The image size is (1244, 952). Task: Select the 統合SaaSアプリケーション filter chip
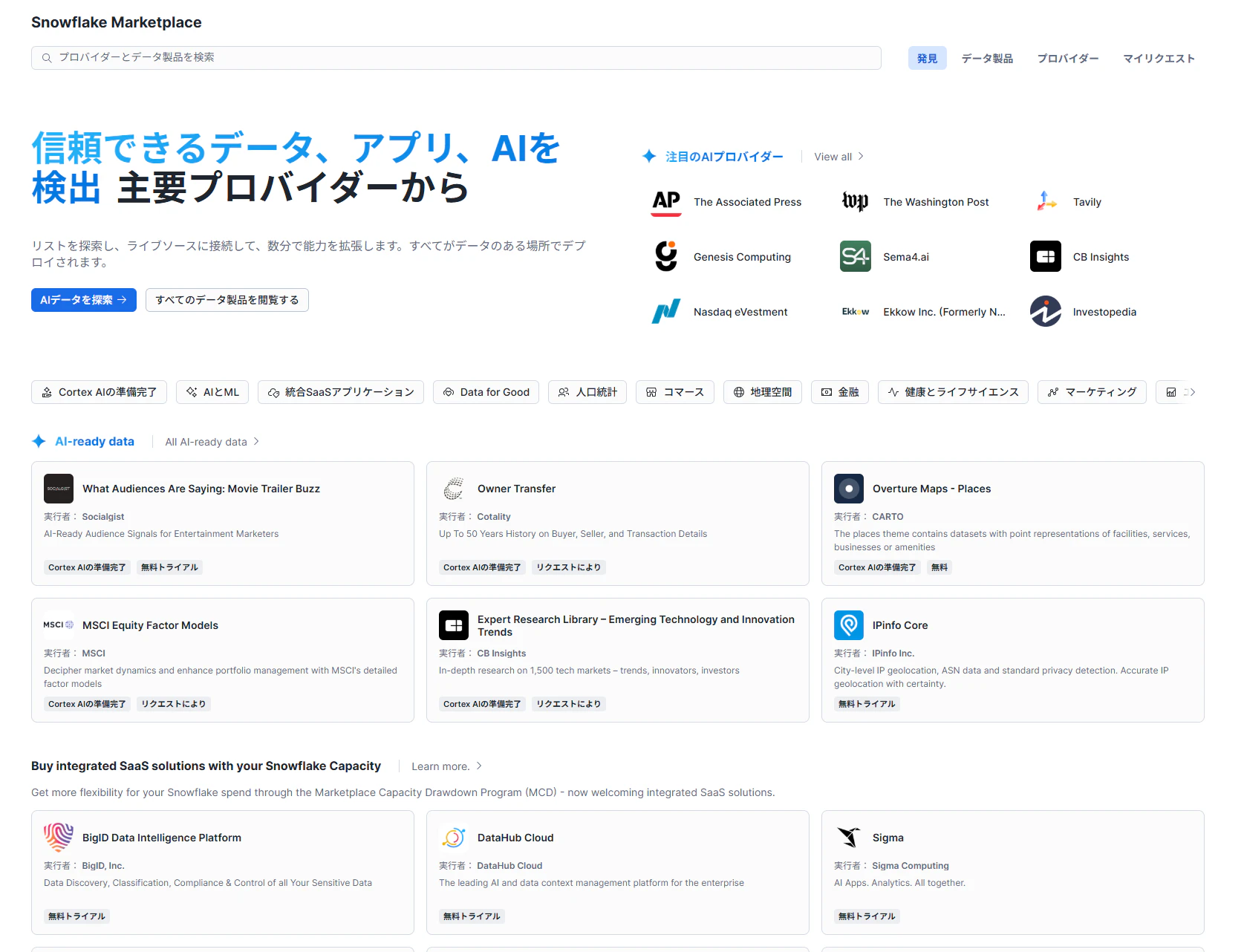341,392
